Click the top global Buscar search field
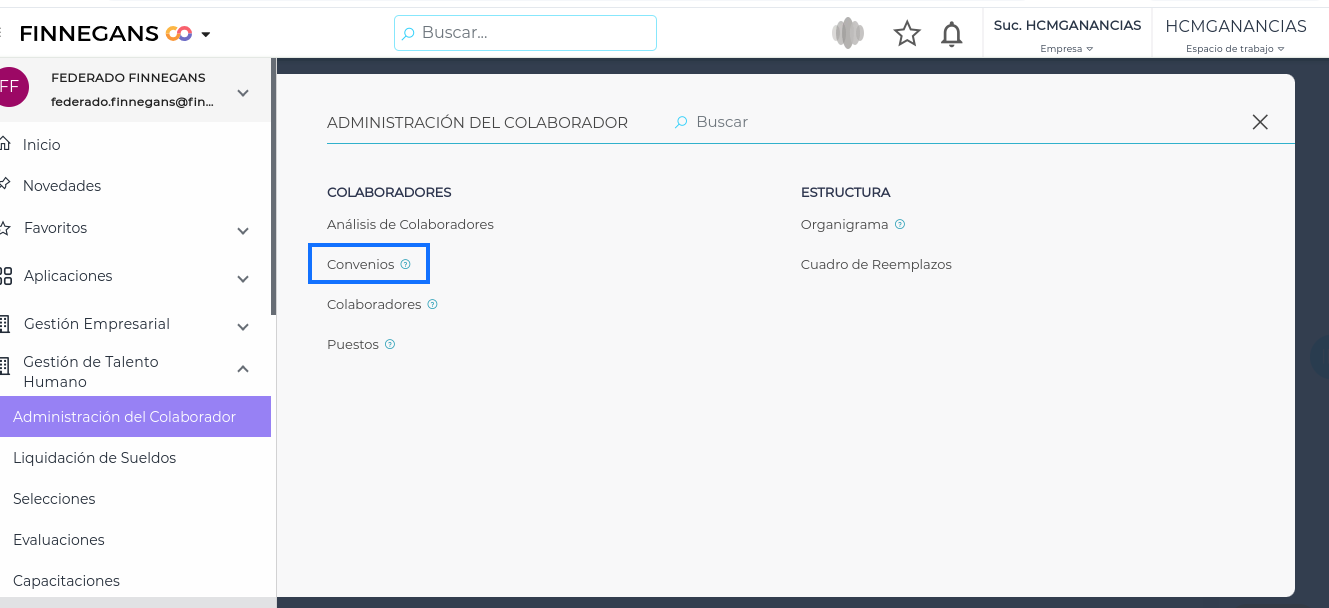 [x=525, y=33]
